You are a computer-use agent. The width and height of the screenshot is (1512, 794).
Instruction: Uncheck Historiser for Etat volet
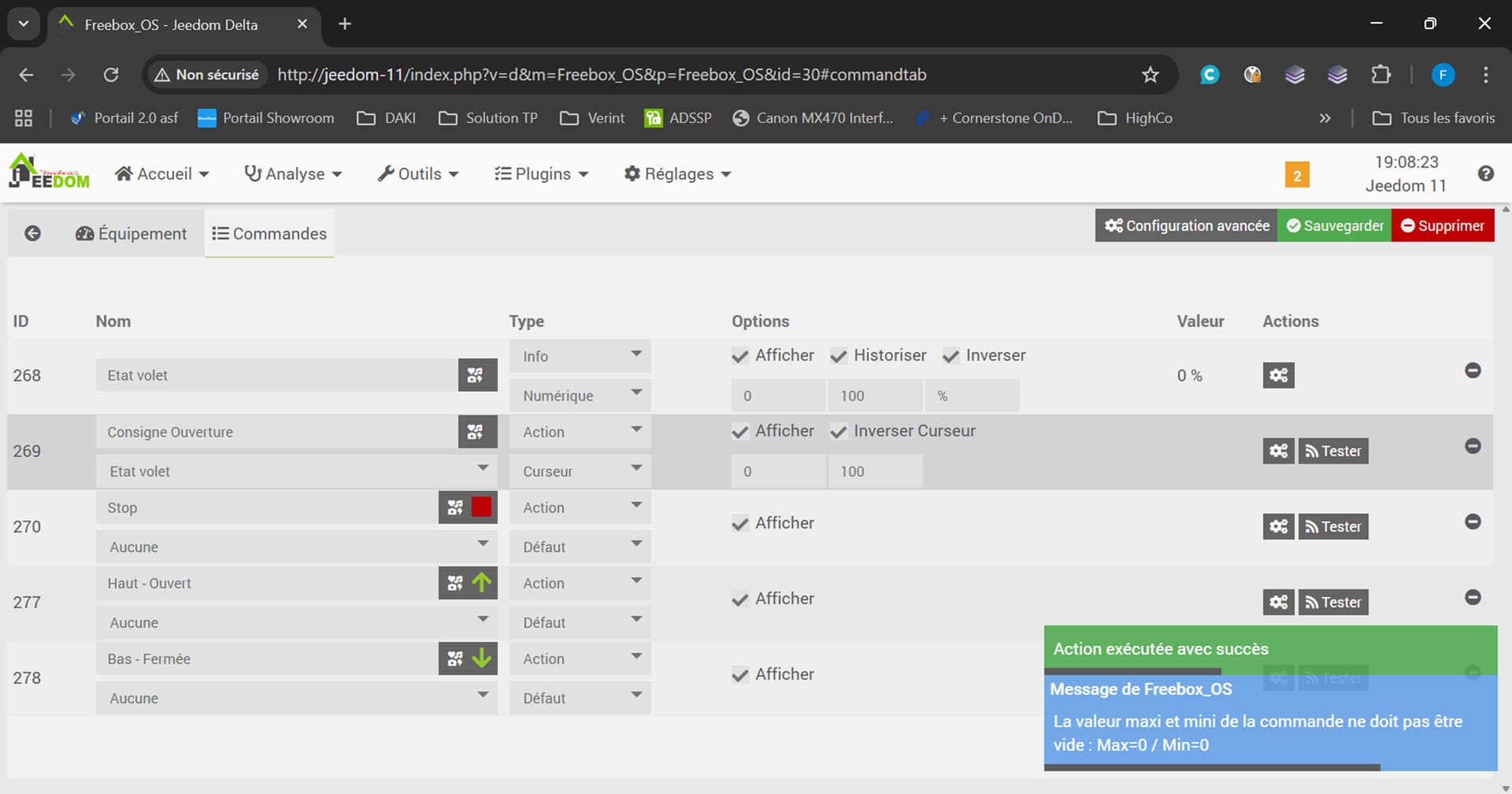pyautogui.click(x=839, y=356)
